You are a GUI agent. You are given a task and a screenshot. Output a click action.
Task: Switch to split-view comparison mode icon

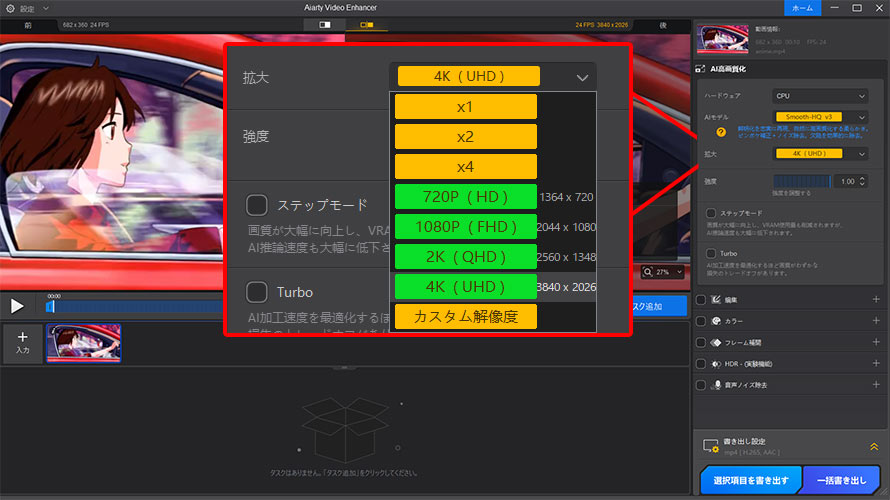pyautogui.click(x=367, y=25)
